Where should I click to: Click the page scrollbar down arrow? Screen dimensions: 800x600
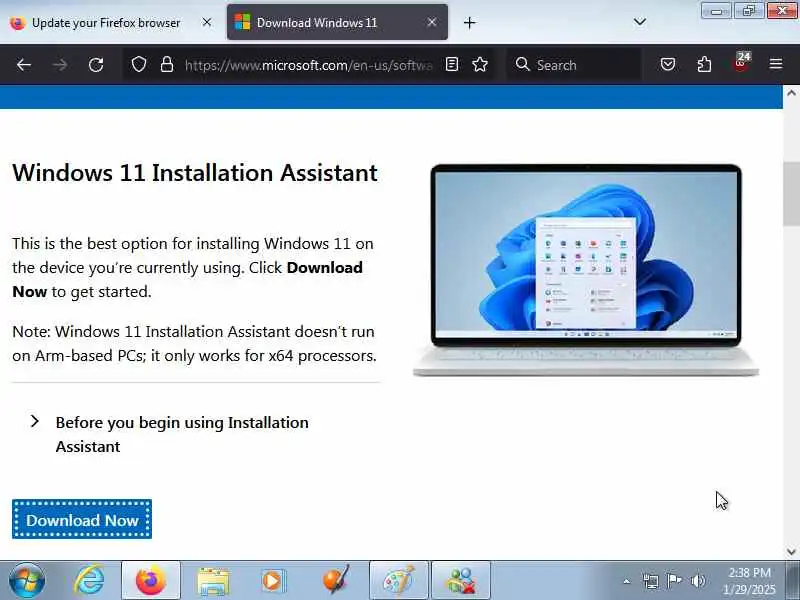click(791, 551)
